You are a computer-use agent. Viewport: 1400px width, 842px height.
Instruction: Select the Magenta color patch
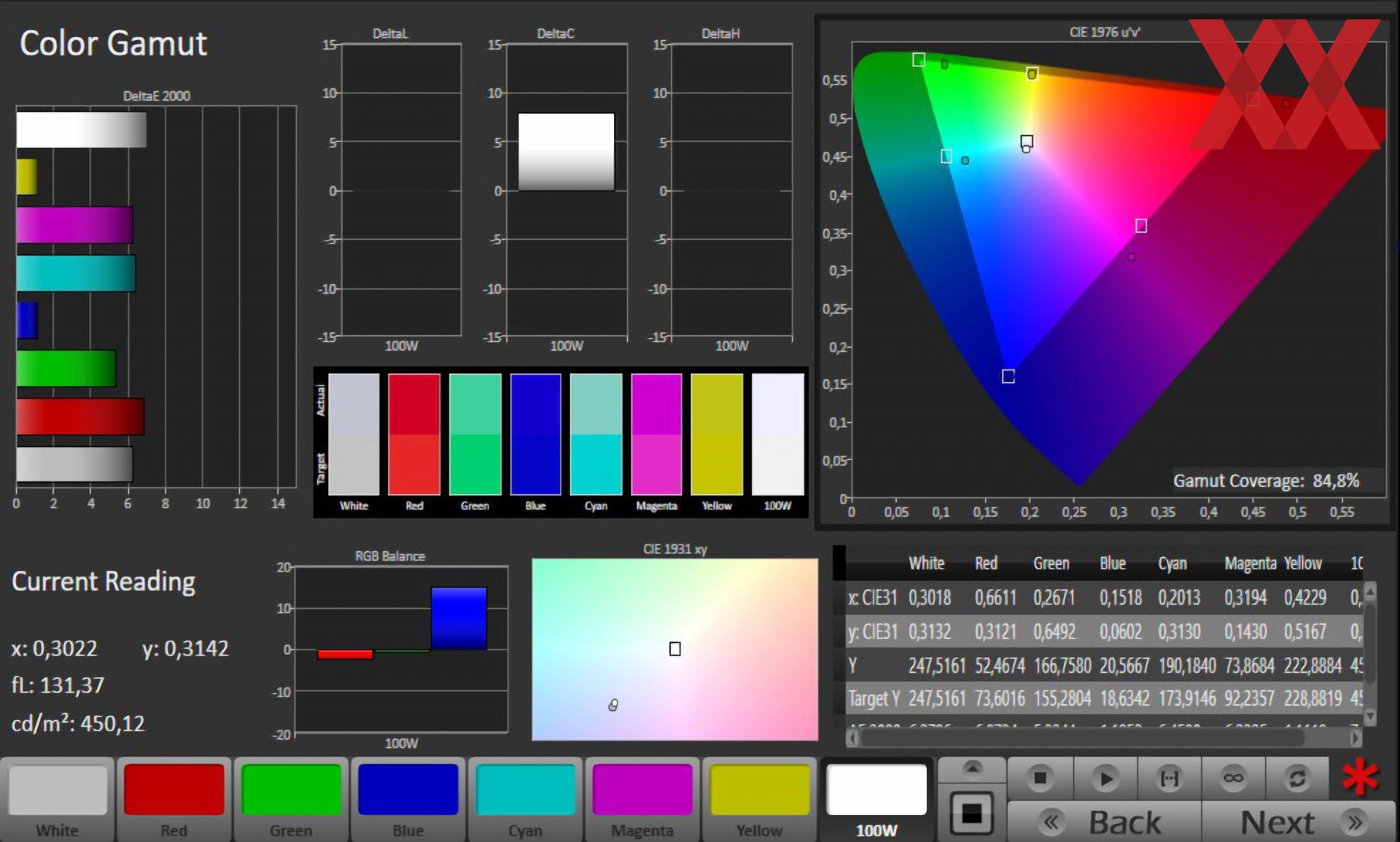642,800
